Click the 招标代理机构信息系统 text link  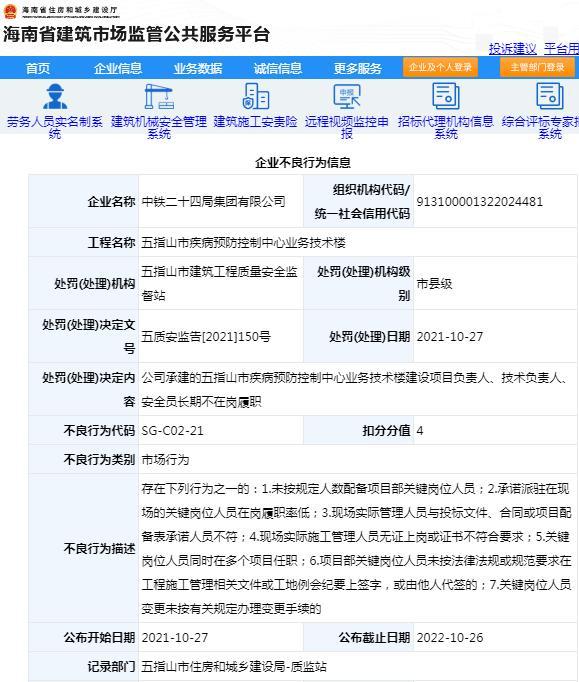click(446, 127)
